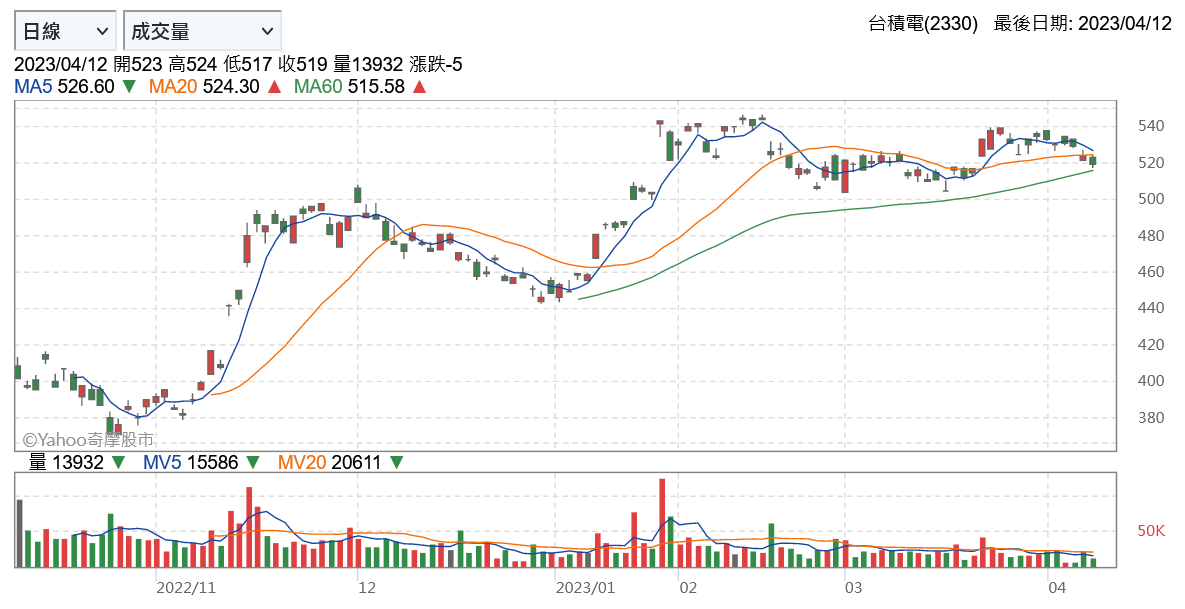Image resolution: width=1185 pixels, height=609 pixels.
Task: Click the MA20 524.30 label
Action: pos(204,87)
